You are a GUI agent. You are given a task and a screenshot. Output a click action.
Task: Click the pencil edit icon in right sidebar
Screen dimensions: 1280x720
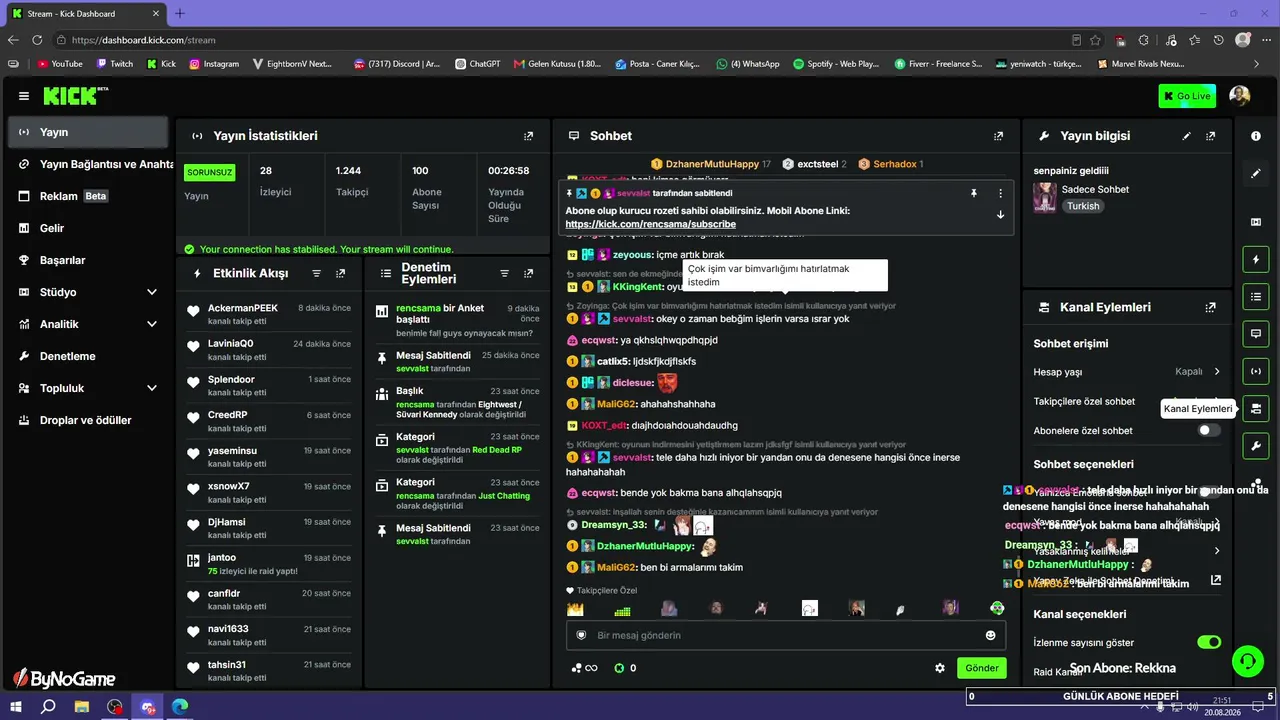tap(1256, 174)
